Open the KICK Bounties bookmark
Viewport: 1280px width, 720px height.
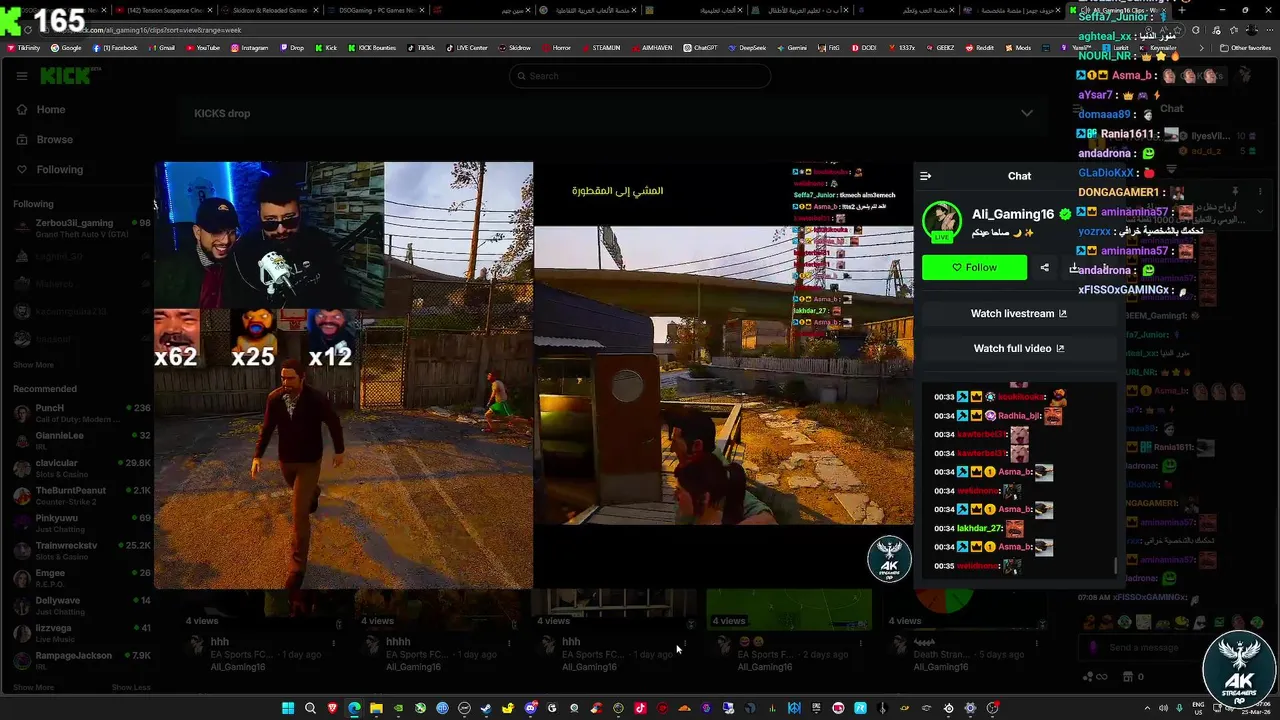[372, 48]
